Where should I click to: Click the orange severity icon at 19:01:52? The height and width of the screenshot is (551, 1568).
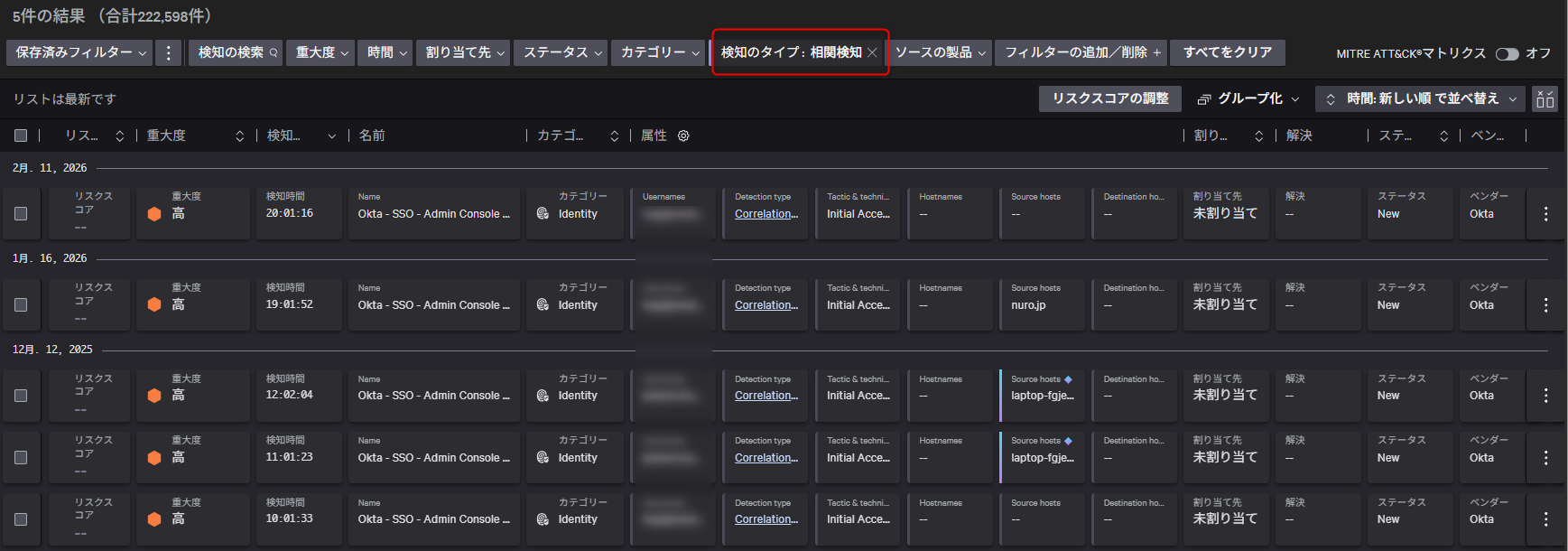(x=154, y=305)
